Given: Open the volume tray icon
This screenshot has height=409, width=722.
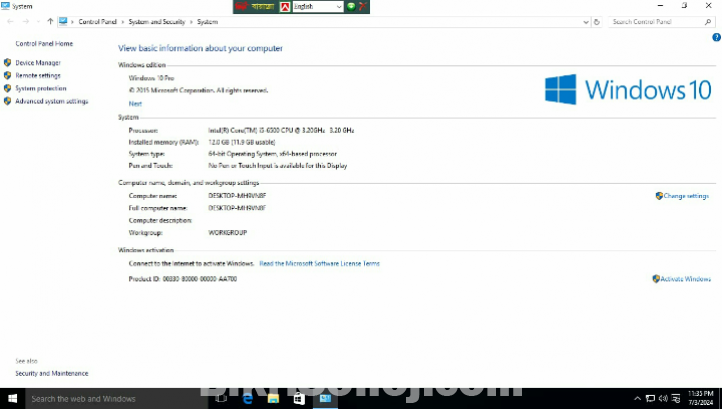Looking at the screenshot, I should click(663, 399).
